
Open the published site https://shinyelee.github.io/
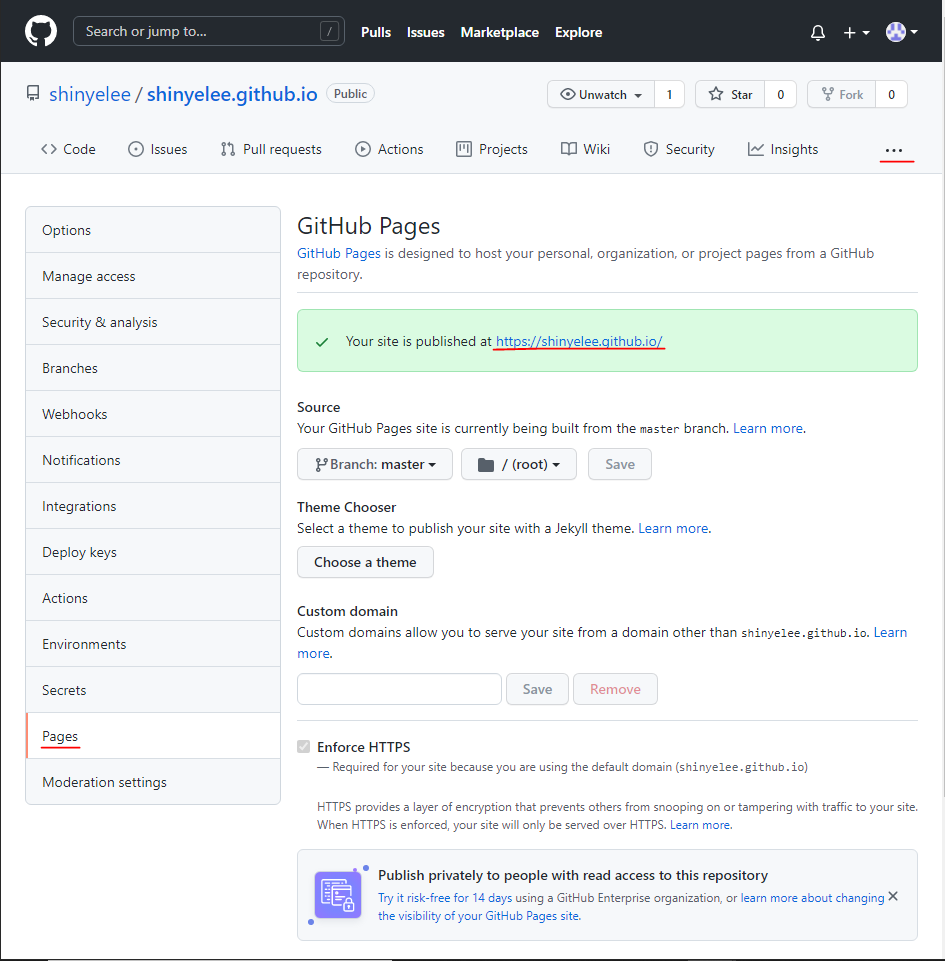pyautogui.click(x=579, y=341)
